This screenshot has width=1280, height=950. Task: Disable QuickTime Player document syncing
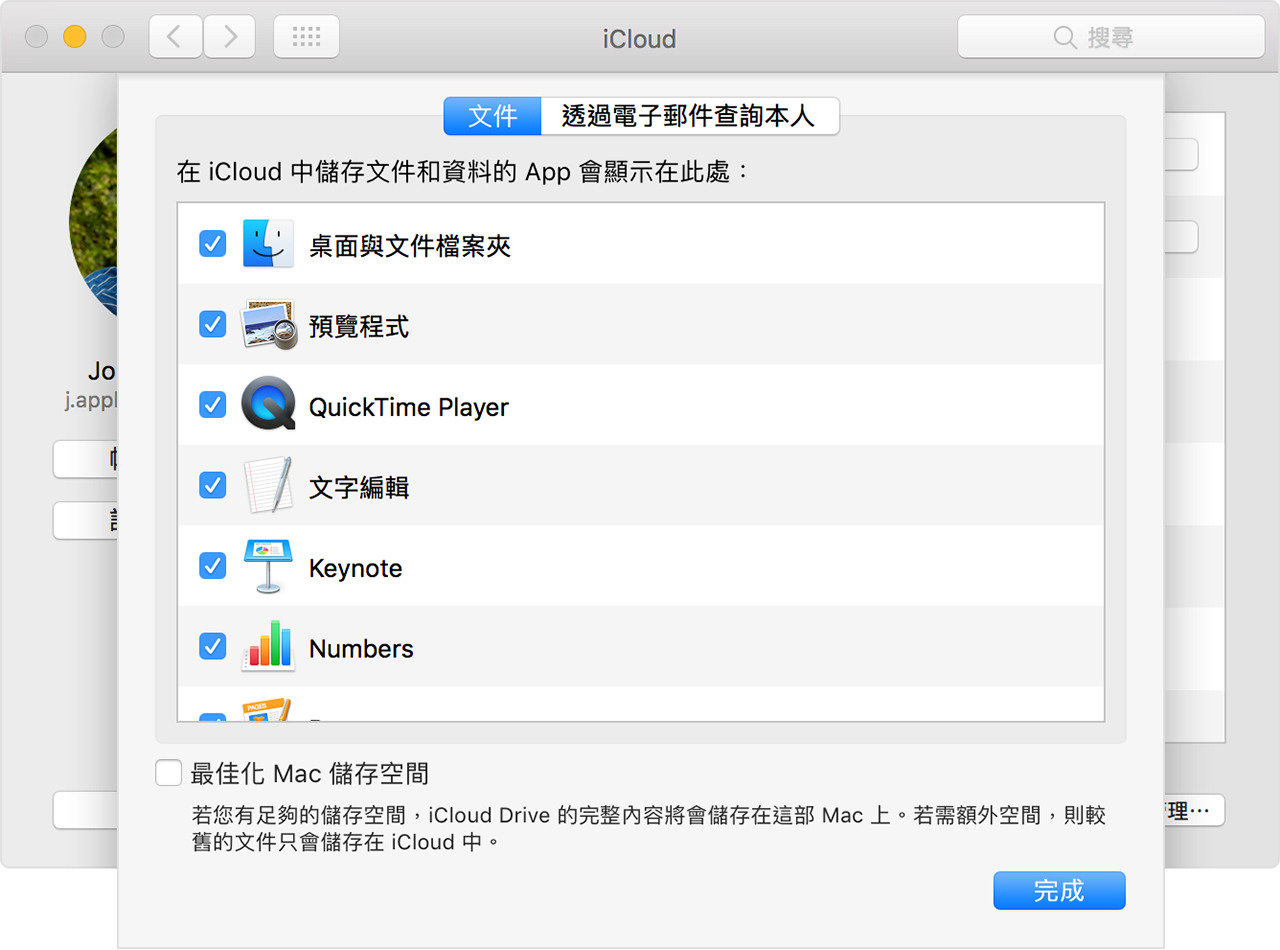pos(212,405)
